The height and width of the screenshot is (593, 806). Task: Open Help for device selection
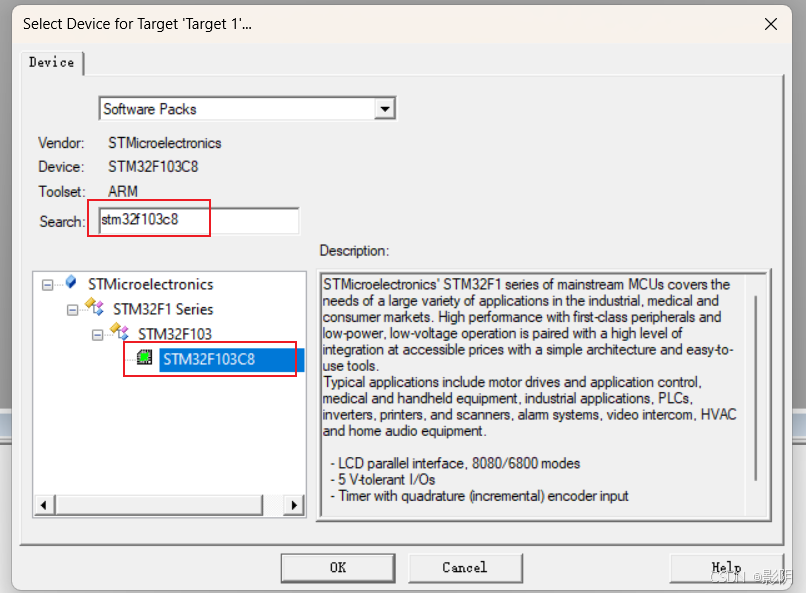click(x=726, y=567)
